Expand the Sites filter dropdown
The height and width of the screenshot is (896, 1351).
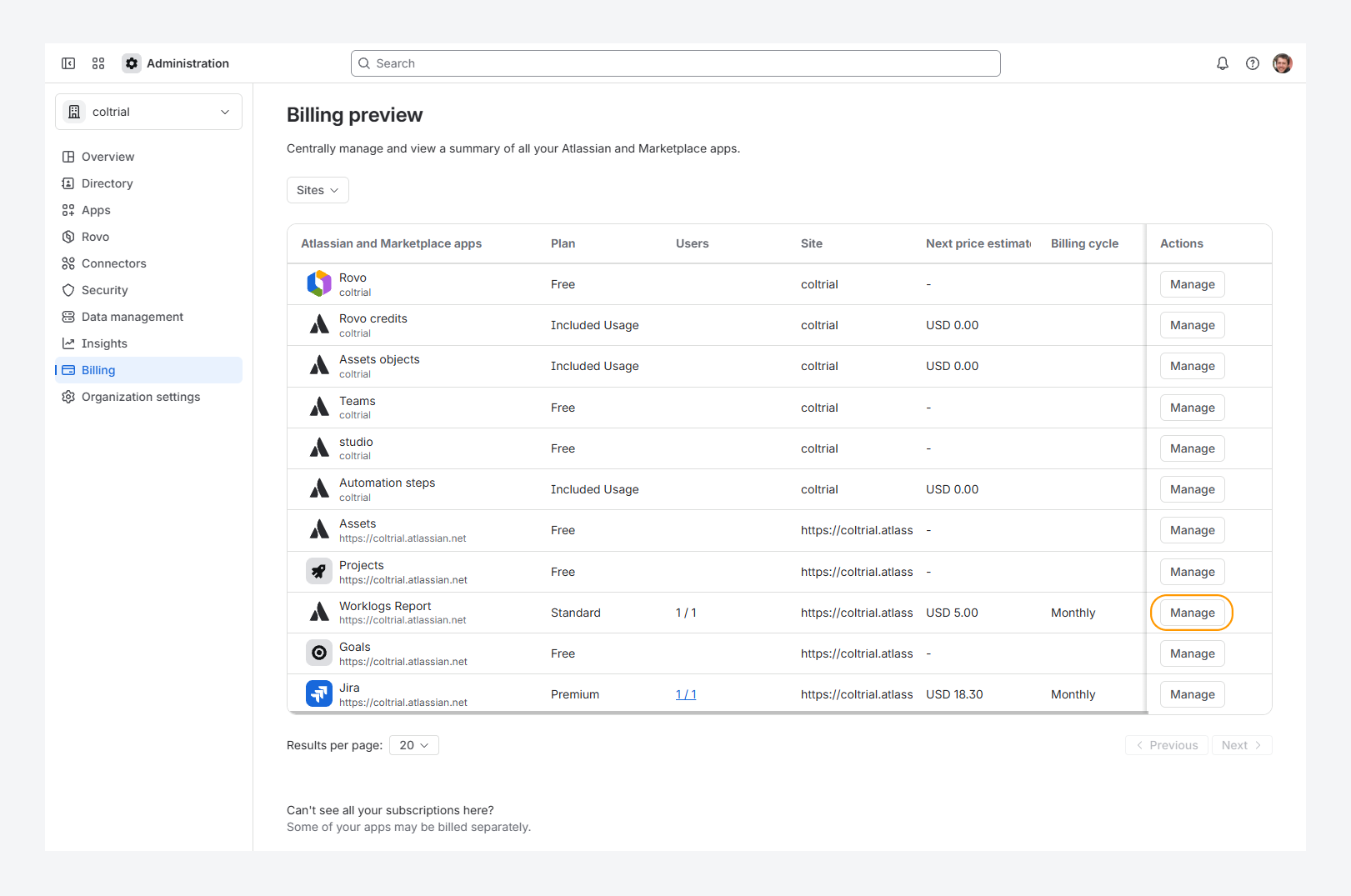pos(318,190)
